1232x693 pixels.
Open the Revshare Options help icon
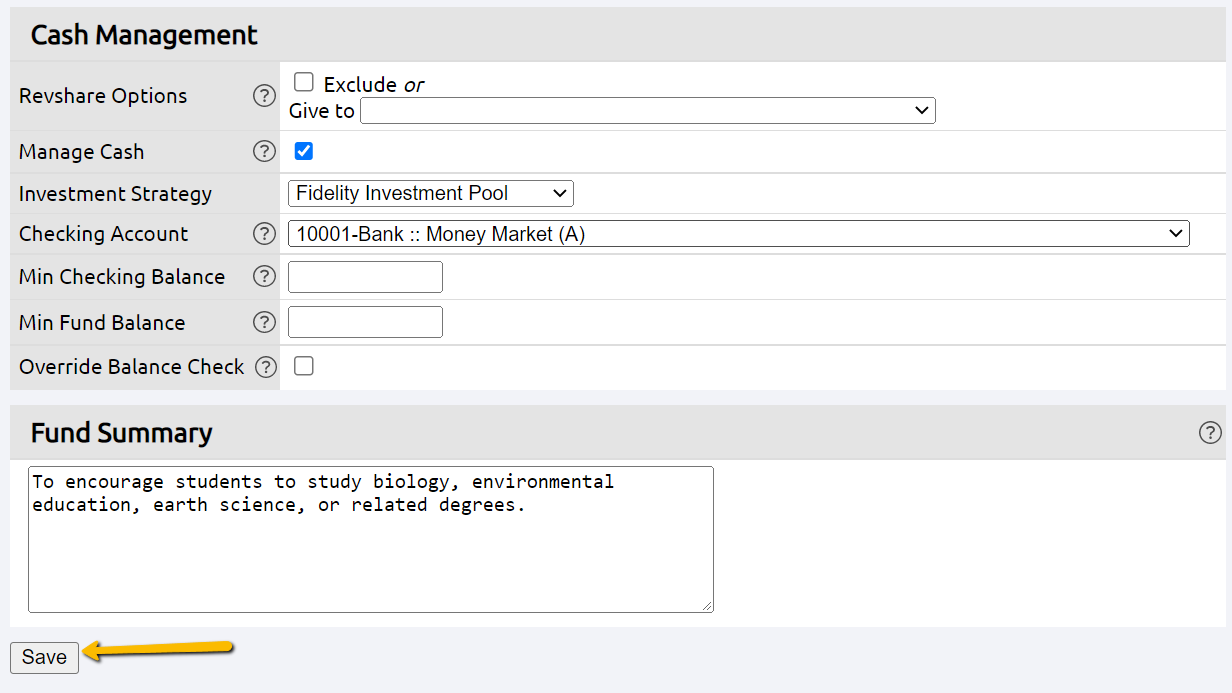tap(264, 95)
